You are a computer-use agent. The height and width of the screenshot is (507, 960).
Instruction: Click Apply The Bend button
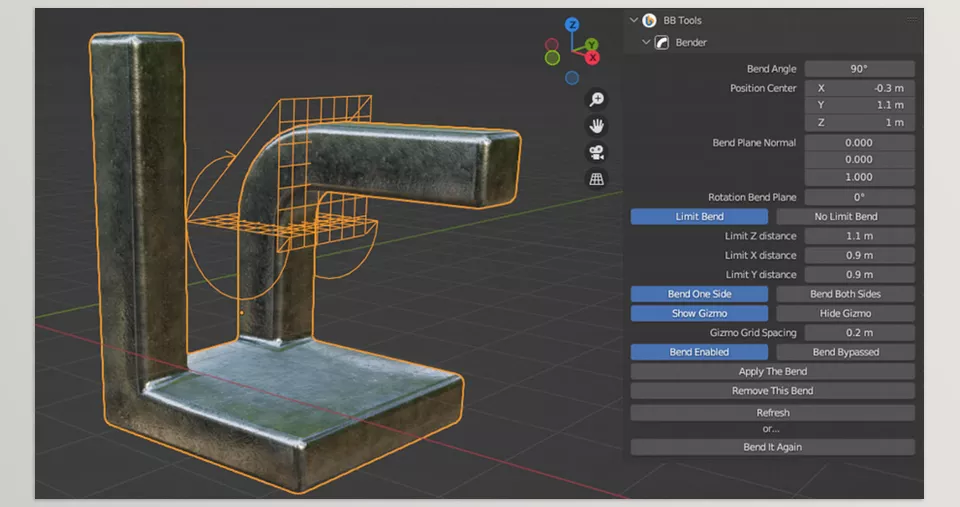(x=773, y=372)
